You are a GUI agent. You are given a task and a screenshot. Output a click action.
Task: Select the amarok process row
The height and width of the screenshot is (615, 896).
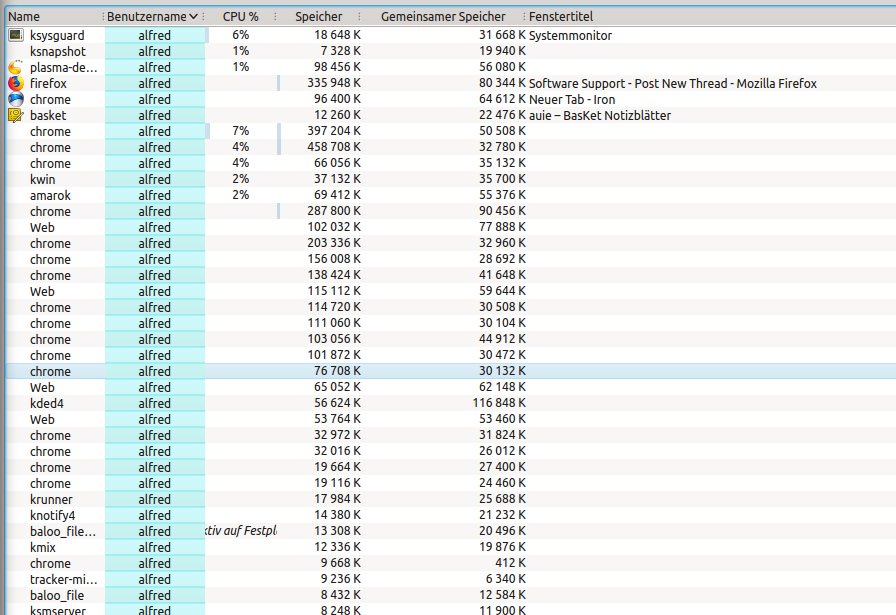coord(50,195)
